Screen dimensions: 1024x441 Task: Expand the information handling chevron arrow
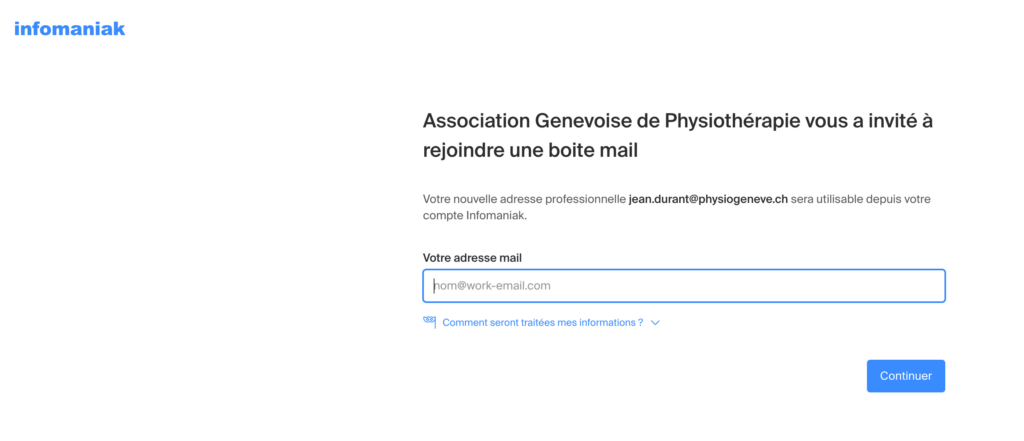655,323
